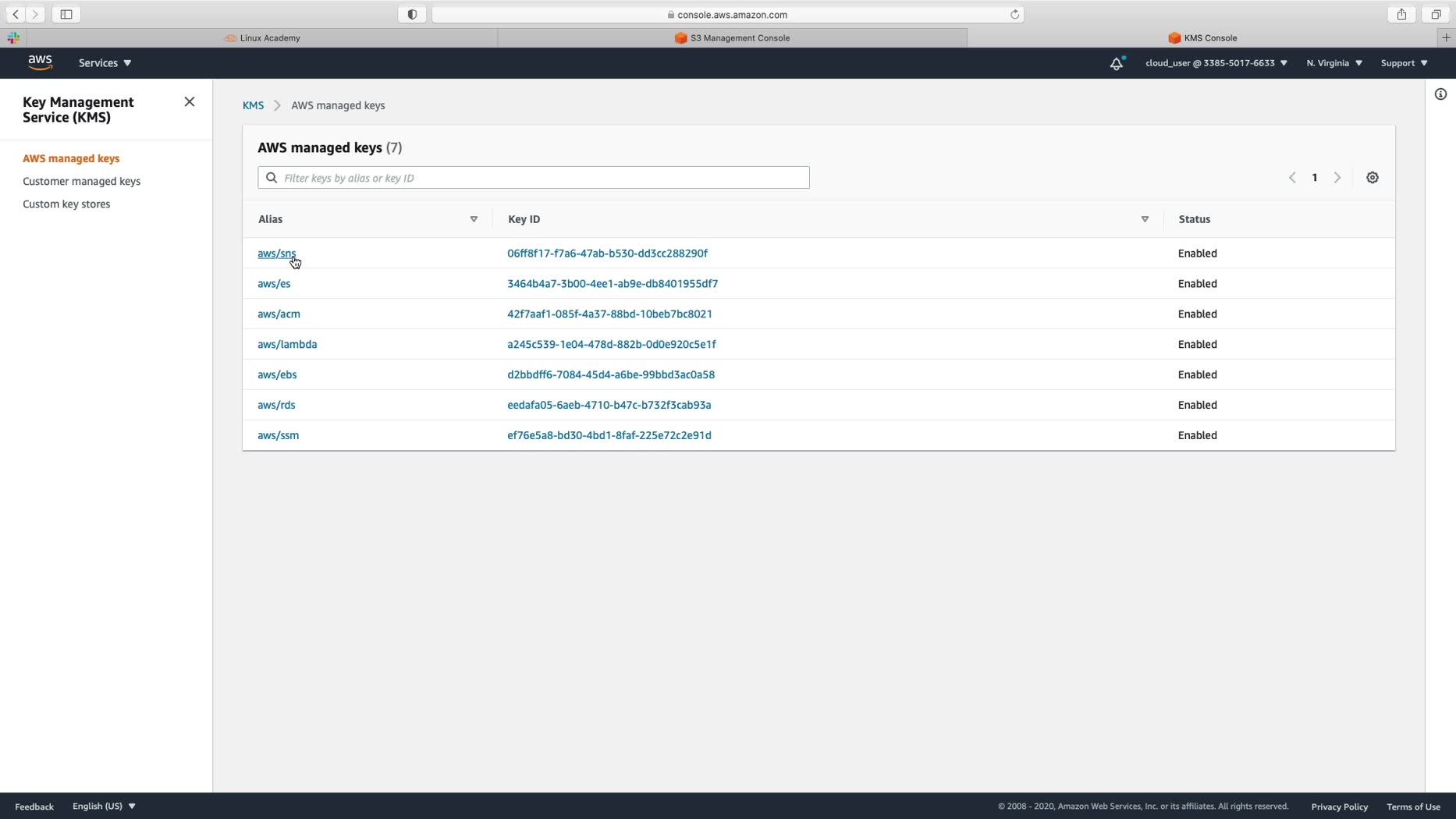Open the privacy shield report
The height and width of the screenshot is (819, 1456).
412,14
